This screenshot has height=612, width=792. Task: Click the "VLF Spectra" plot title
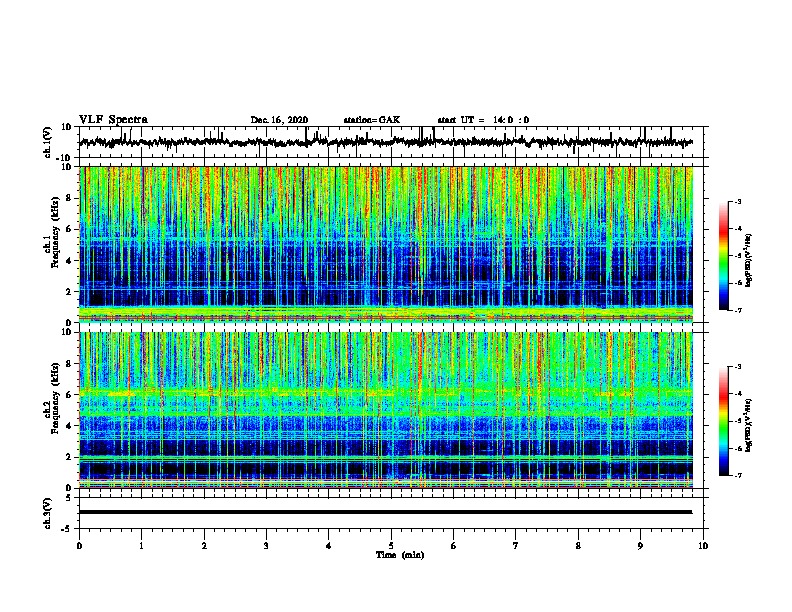tap(113, 119)
